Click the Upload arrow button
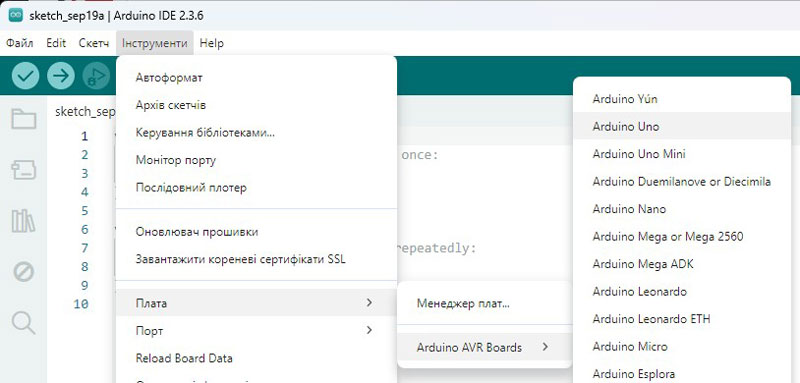The image size is (800, 383). [61, 76]
